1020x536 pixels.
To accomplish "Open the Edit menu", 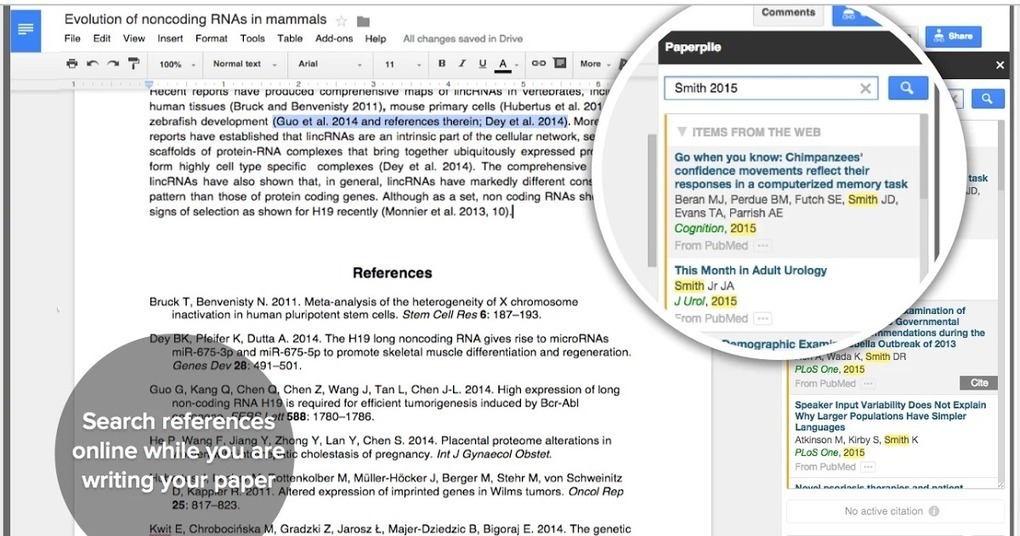I will pos(101,38).
